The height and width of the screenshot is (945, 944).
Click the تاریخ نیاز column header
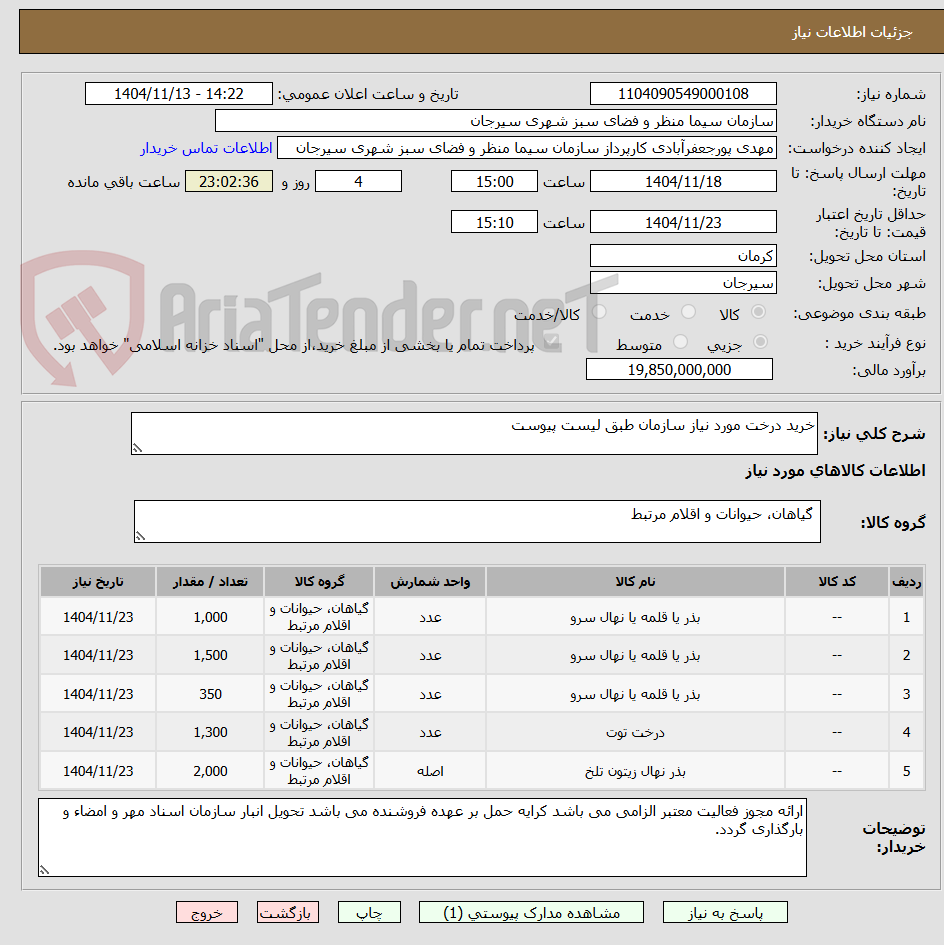tap(98, 582)
